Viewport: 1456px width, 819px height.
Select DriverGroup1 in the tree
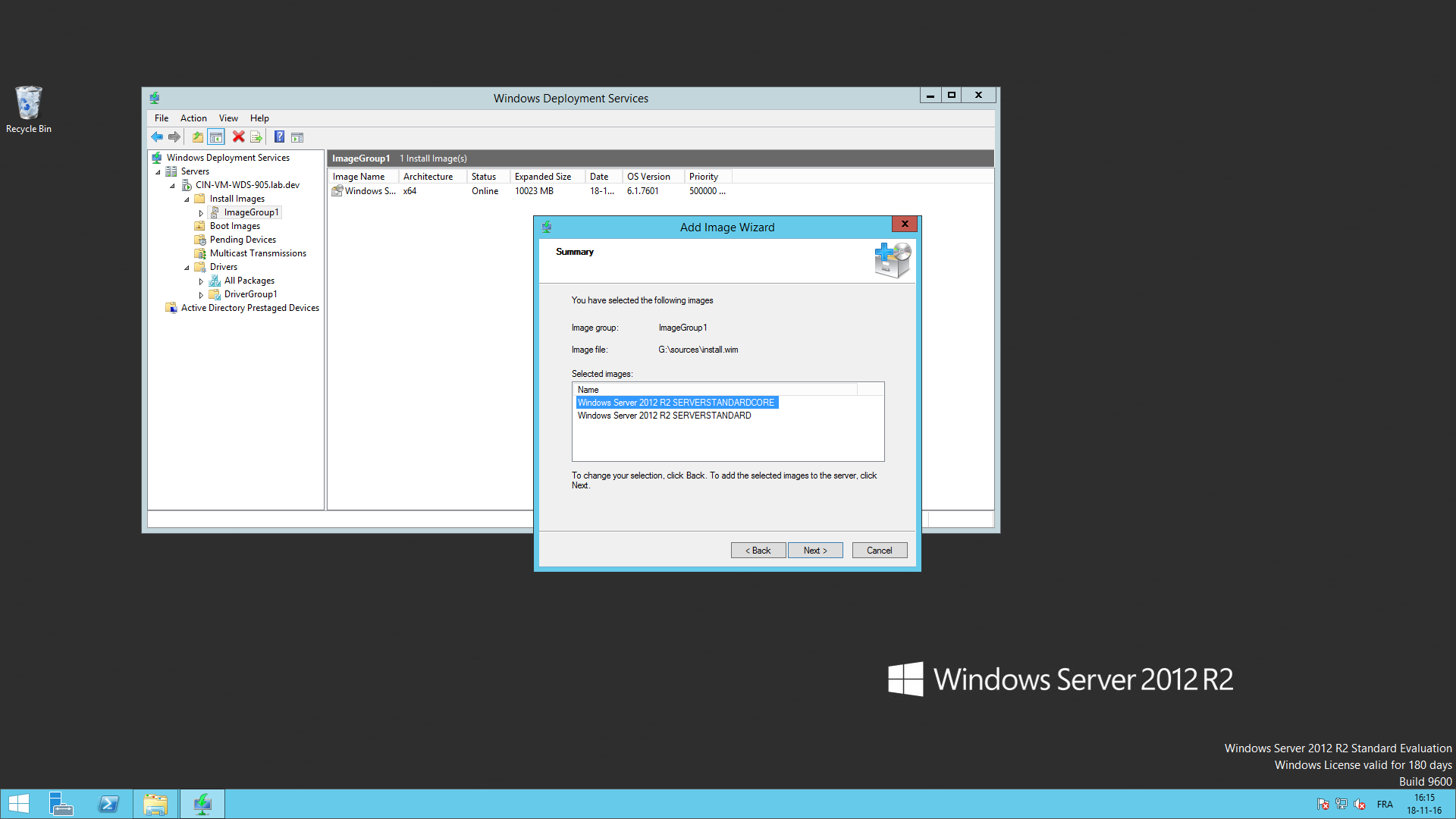[250, 294]
